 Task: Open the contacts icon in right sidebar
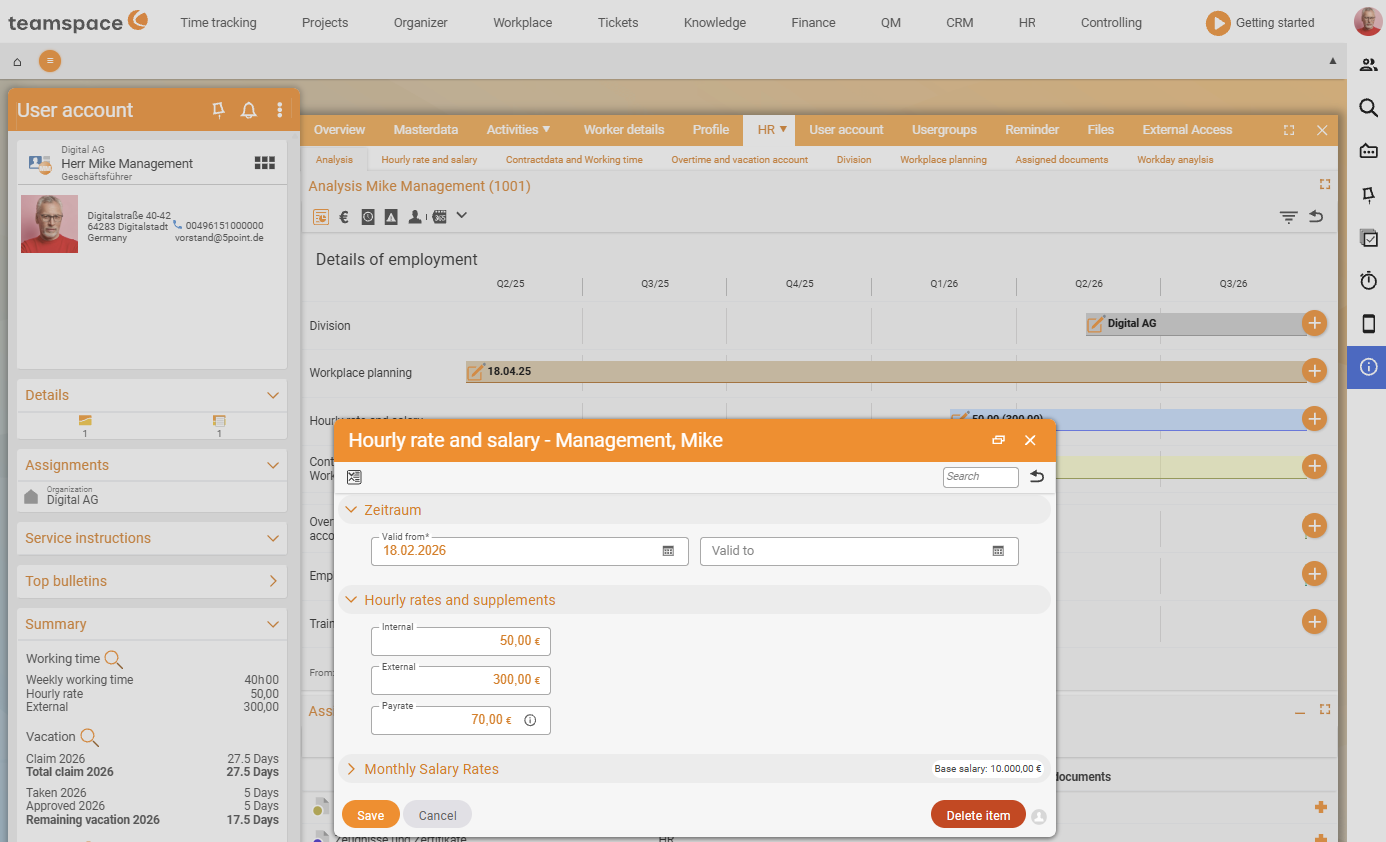coord(1368,65)
